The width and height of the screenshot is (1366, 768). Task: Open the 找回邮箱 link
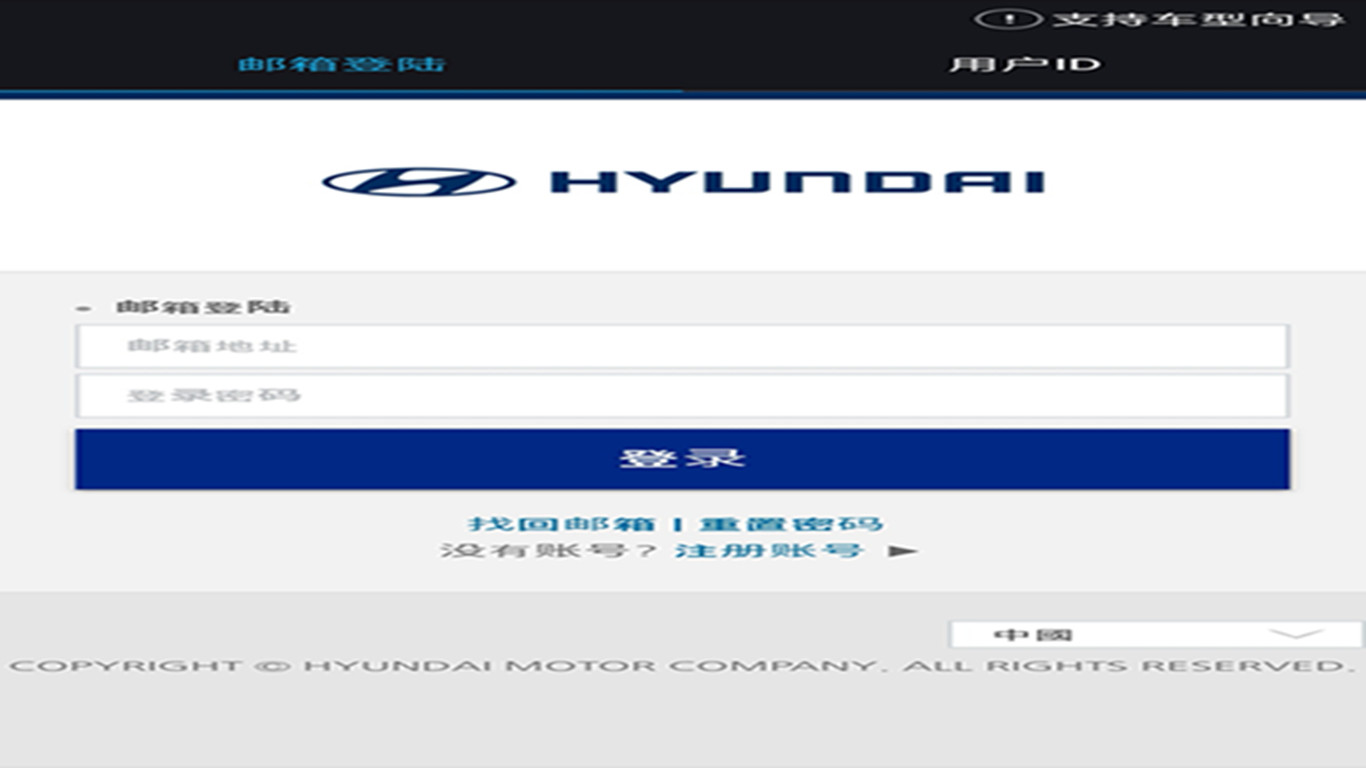(562, 524)
